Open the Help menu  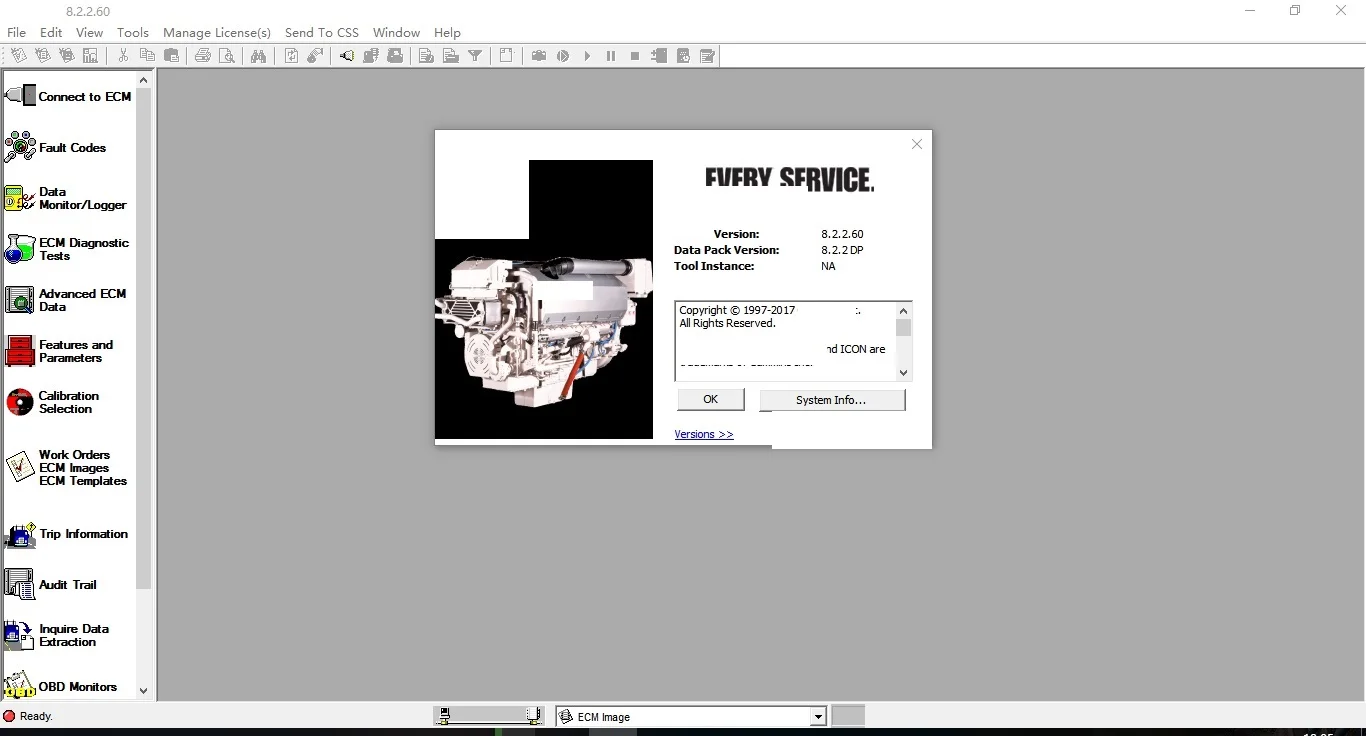[x=448, y=32]
